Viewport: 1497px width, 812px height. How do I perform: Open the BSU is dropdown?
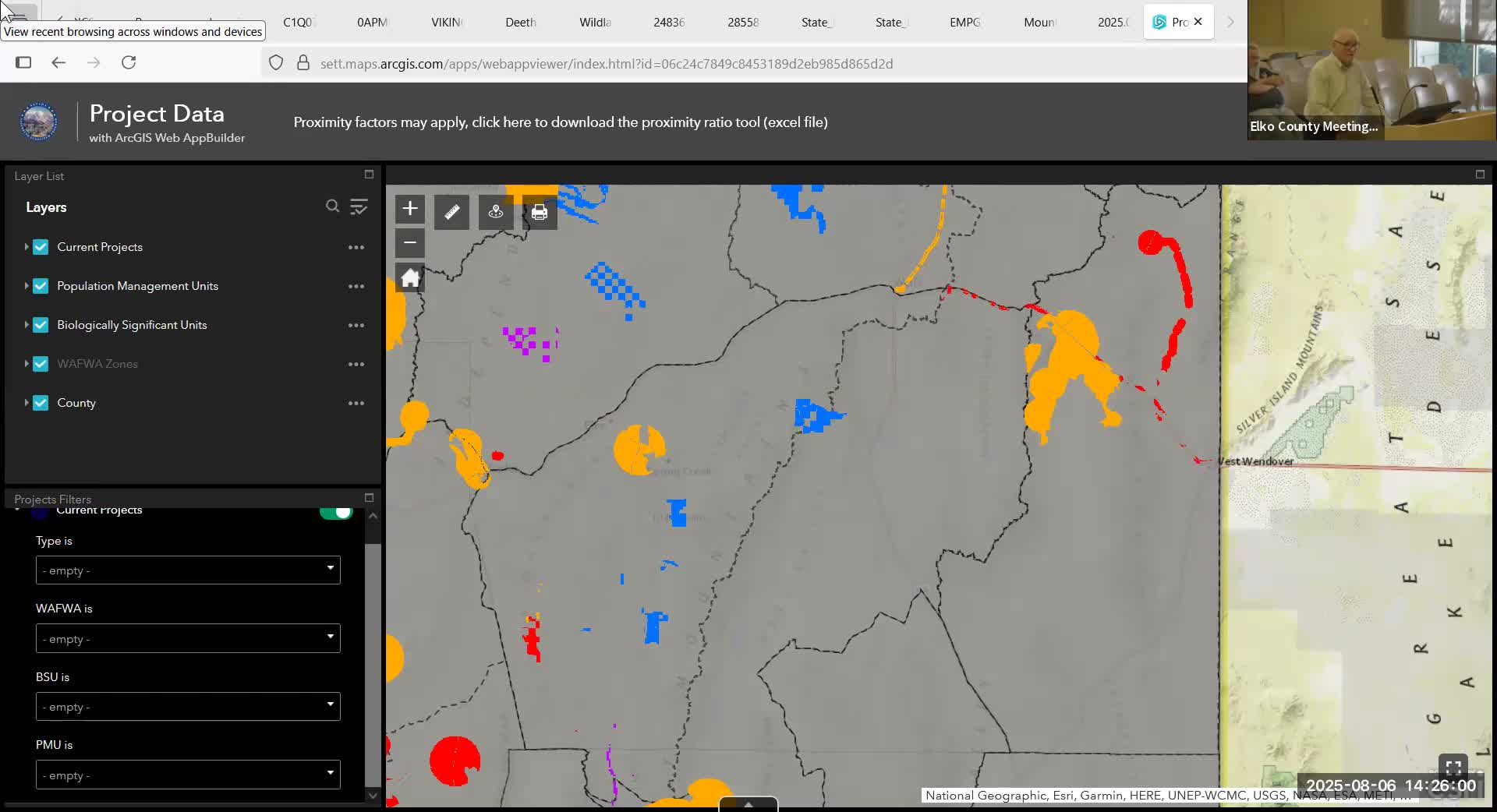click(x=188, y=707)
